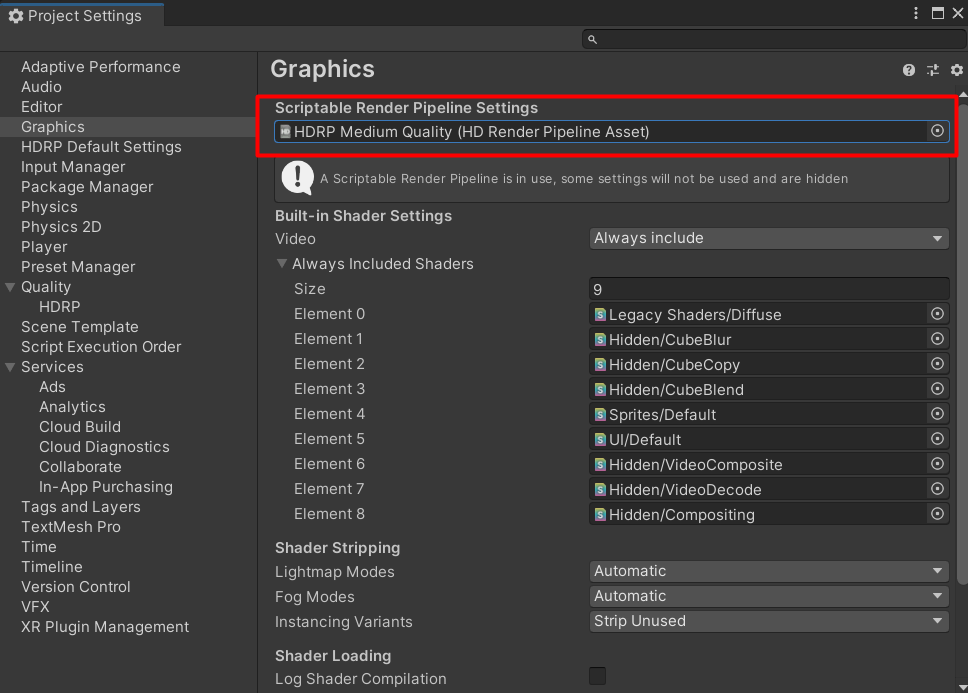Screen dimensions: 968x693
Task: Open object picker for UI/Default
Action: pos(937,439)
